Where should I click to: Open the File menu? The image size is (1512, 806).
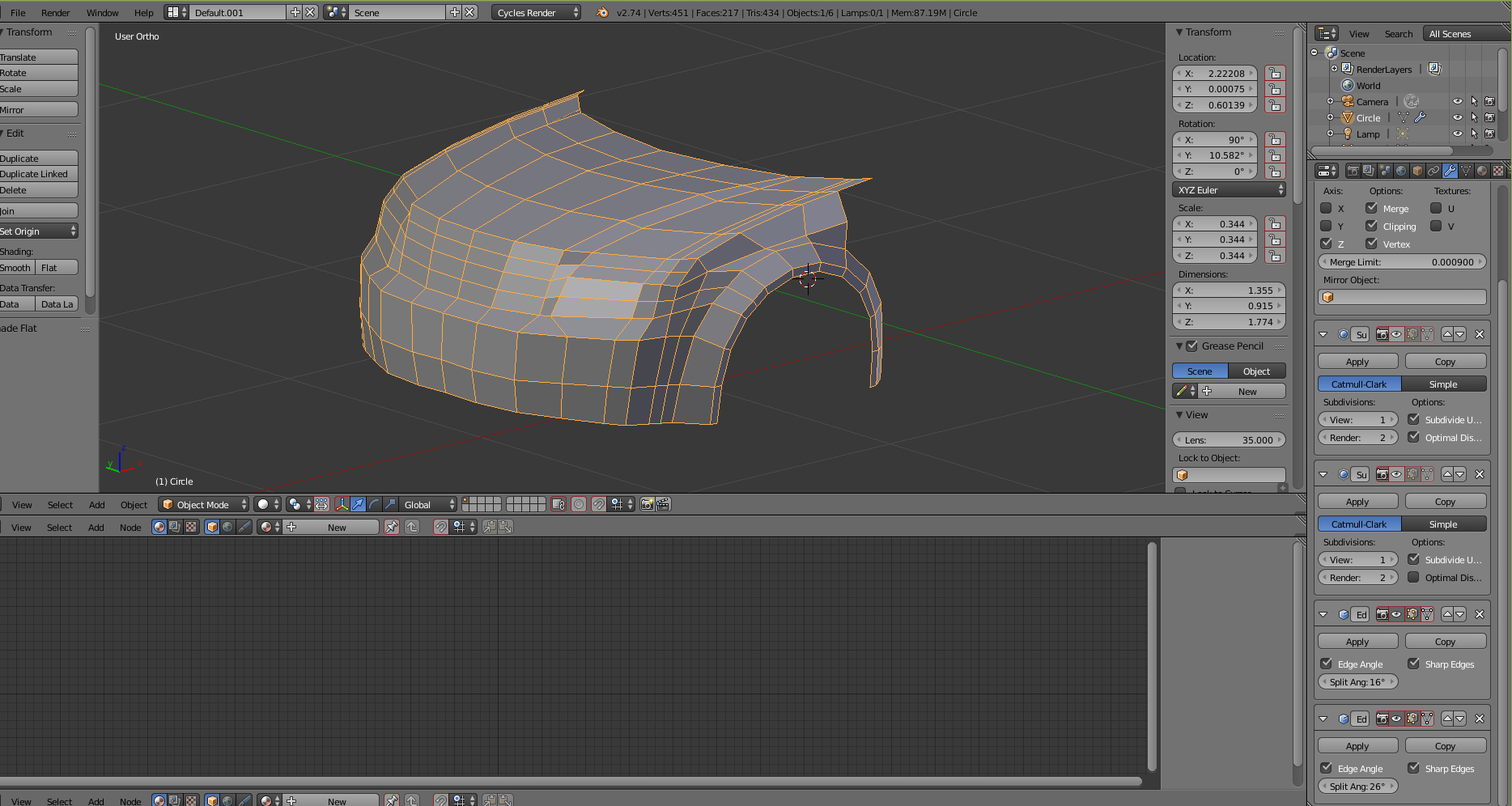[x=18, y=12]
